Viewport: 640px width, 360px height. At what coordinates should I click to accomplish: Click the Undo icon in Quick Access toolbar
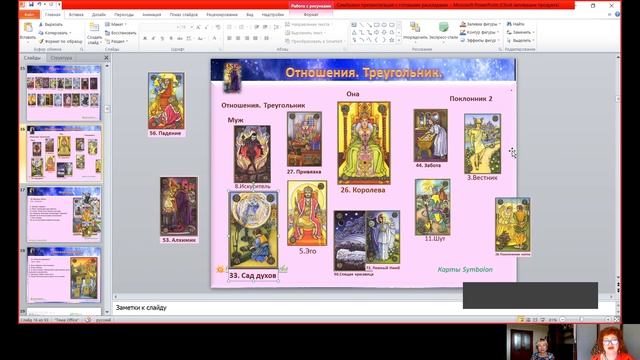(40, 4)
